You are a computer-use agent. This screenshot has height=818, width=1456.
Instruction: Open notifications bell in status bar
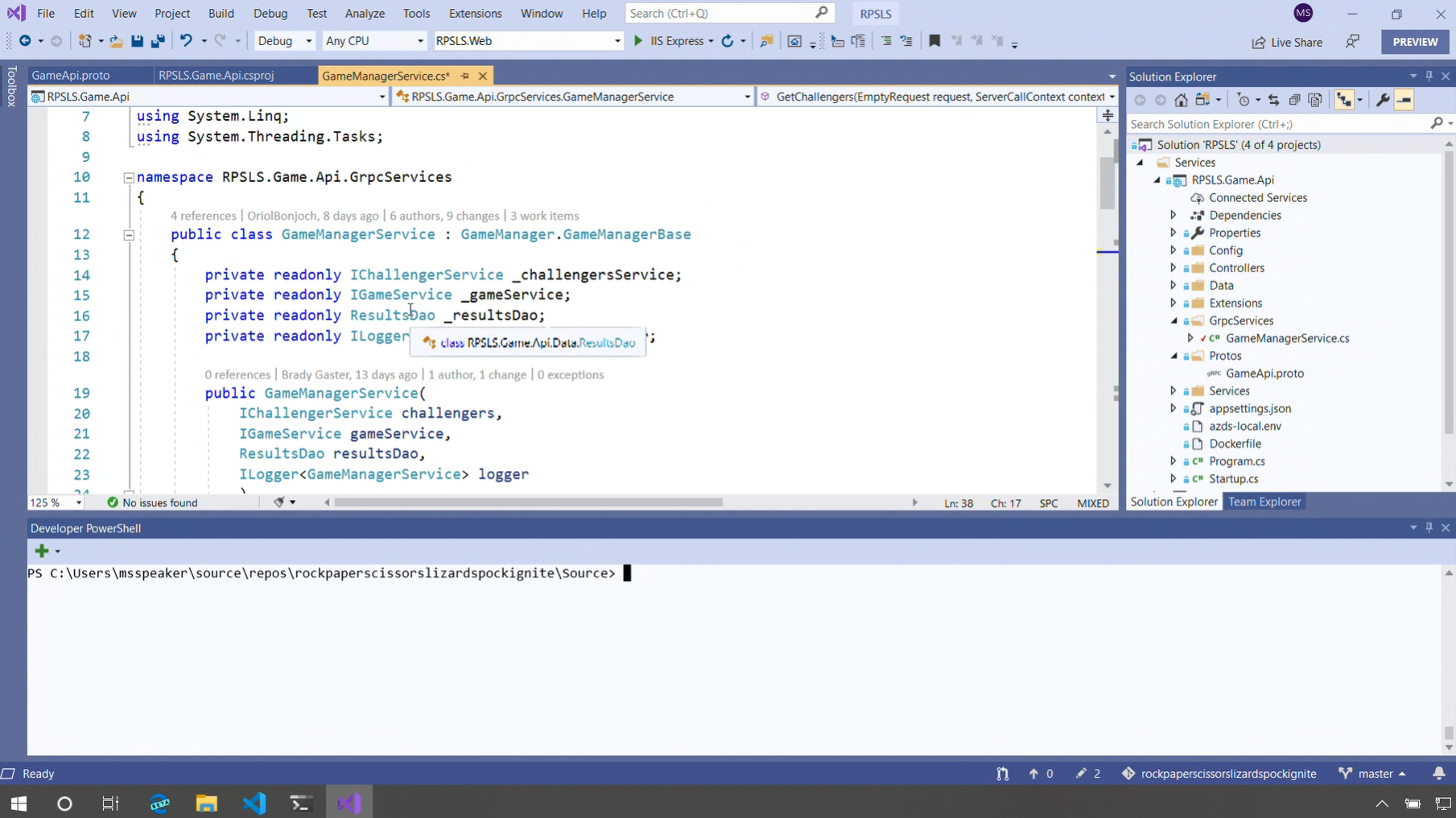(x=1438, y=773)
